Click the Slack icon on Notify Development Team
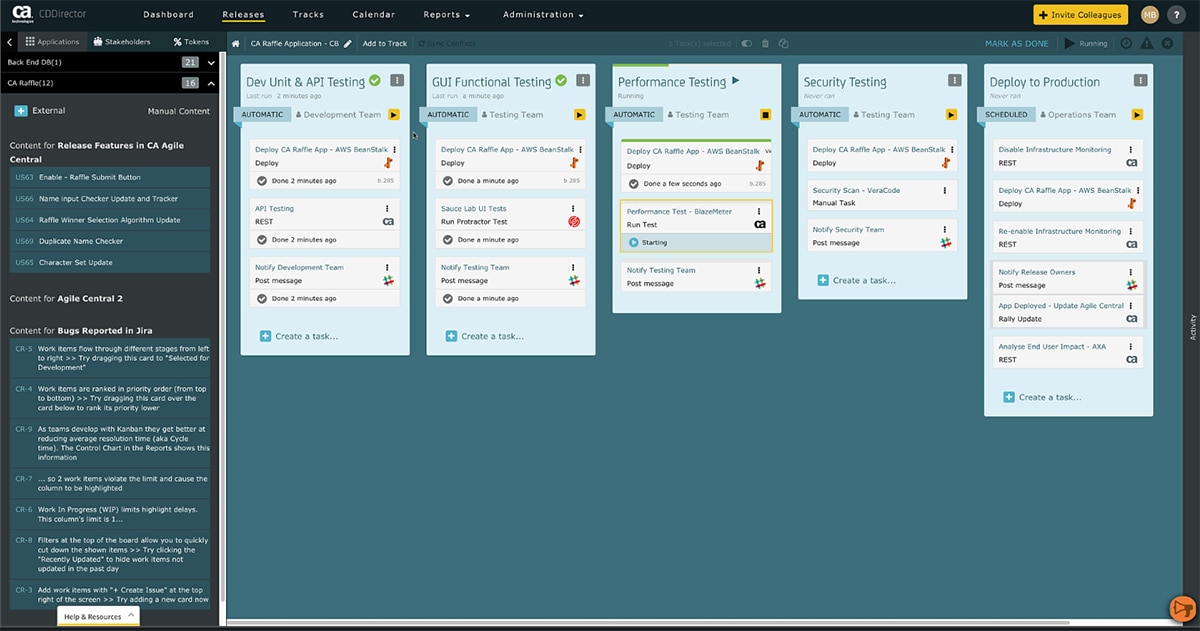Image resolution: width=1200 pixels, height=631 pixels. 390,281
